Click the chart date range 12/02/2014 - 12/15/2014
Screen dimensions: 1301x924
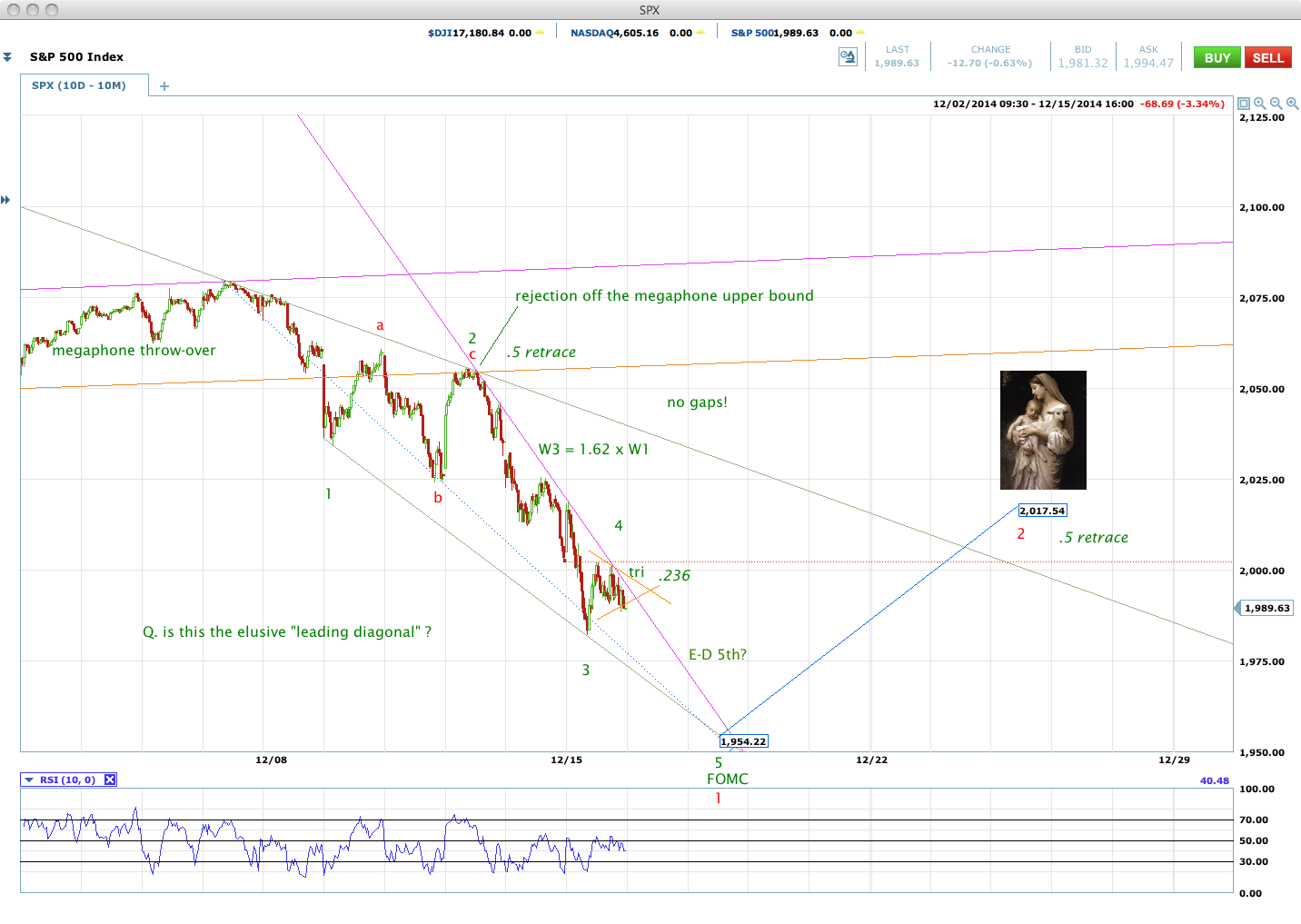click(1033, 104)
